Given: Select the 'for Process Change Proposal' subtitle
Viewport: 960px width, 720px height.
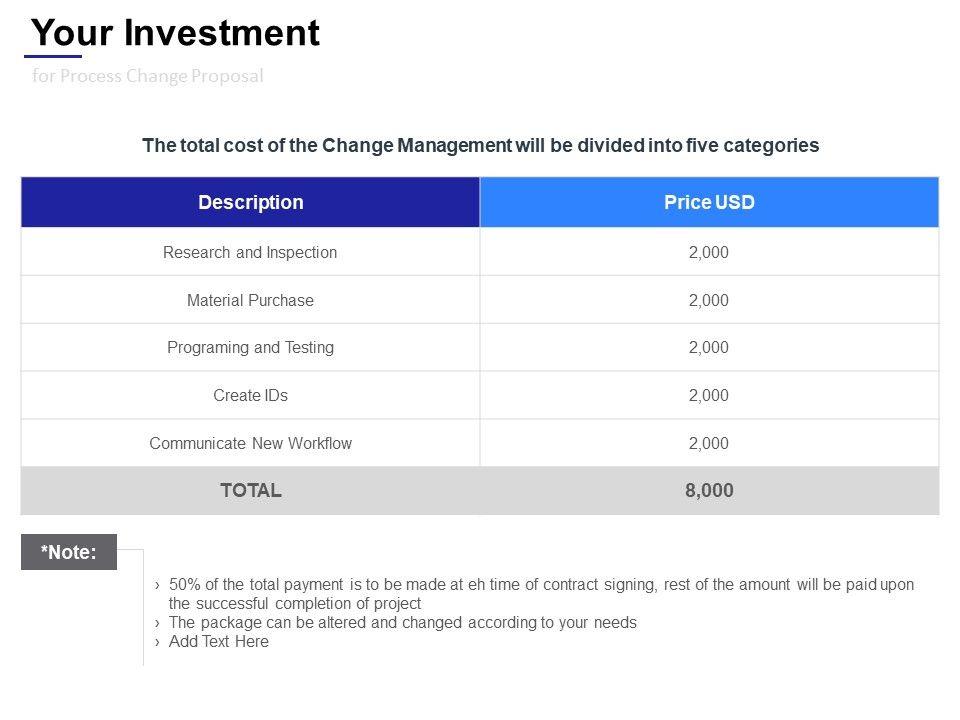Looking at the screenshot, I should [147, 77].
